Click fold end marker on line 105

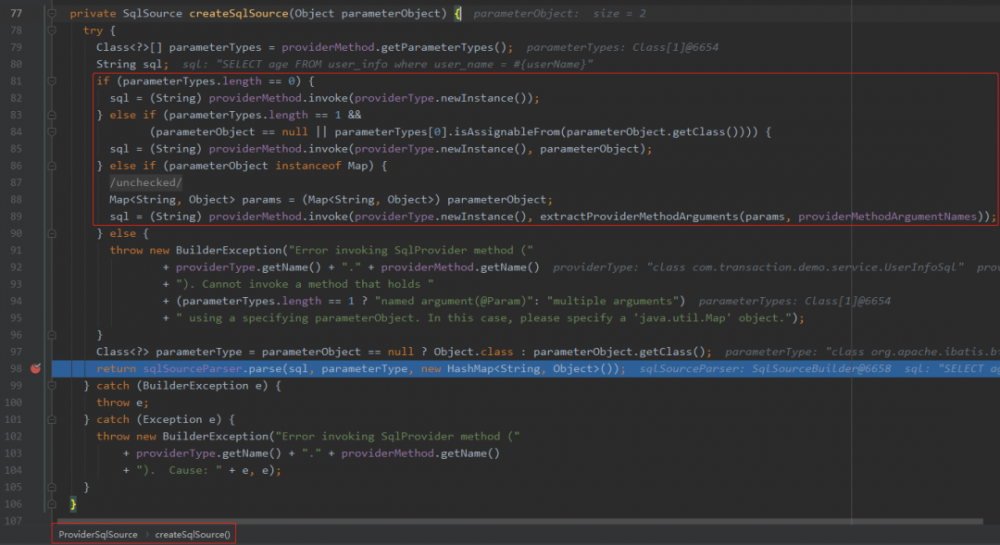[x=52, y=487]
